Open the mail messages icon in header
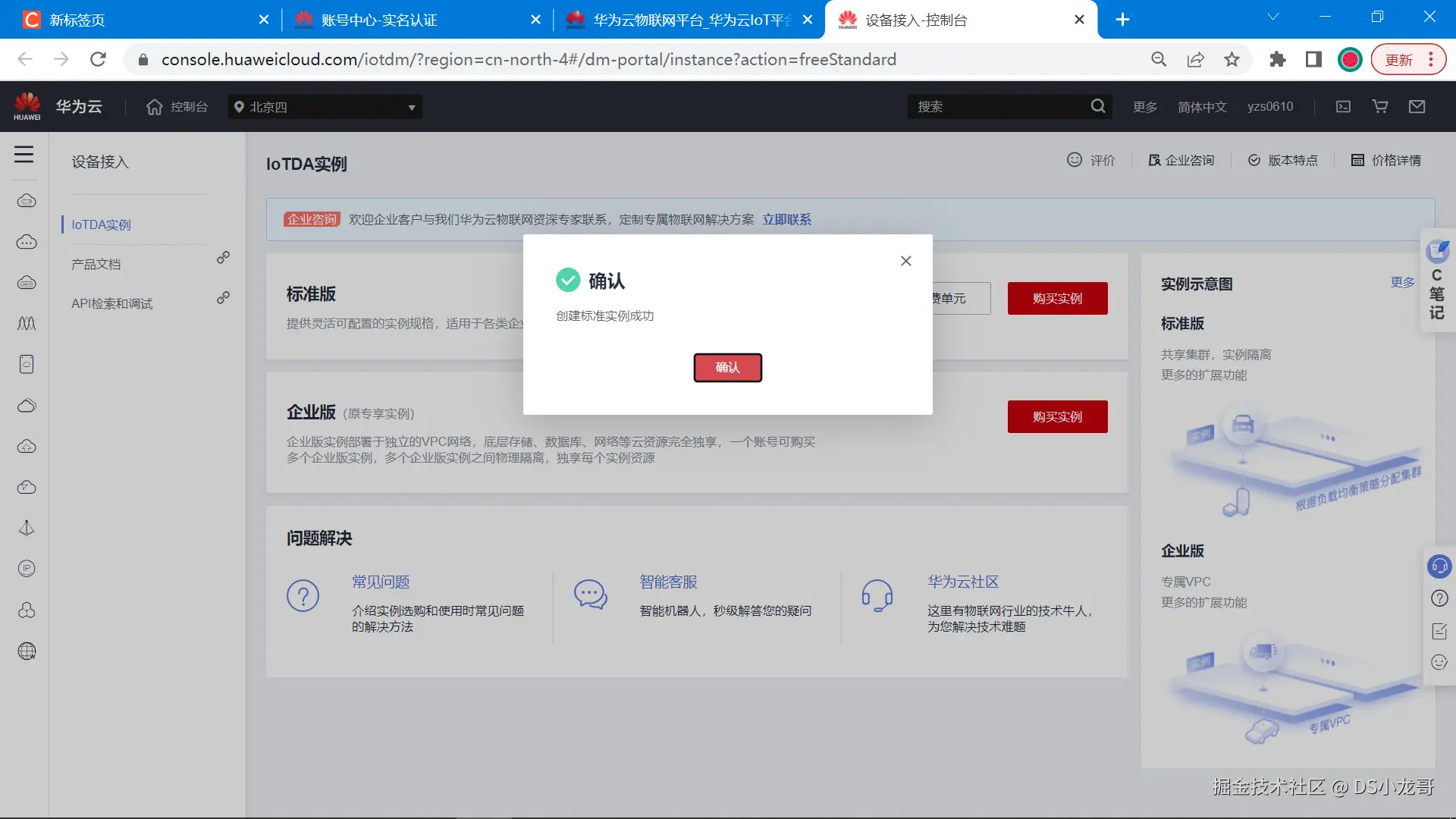The image size is (1456, 819). 1417,107
